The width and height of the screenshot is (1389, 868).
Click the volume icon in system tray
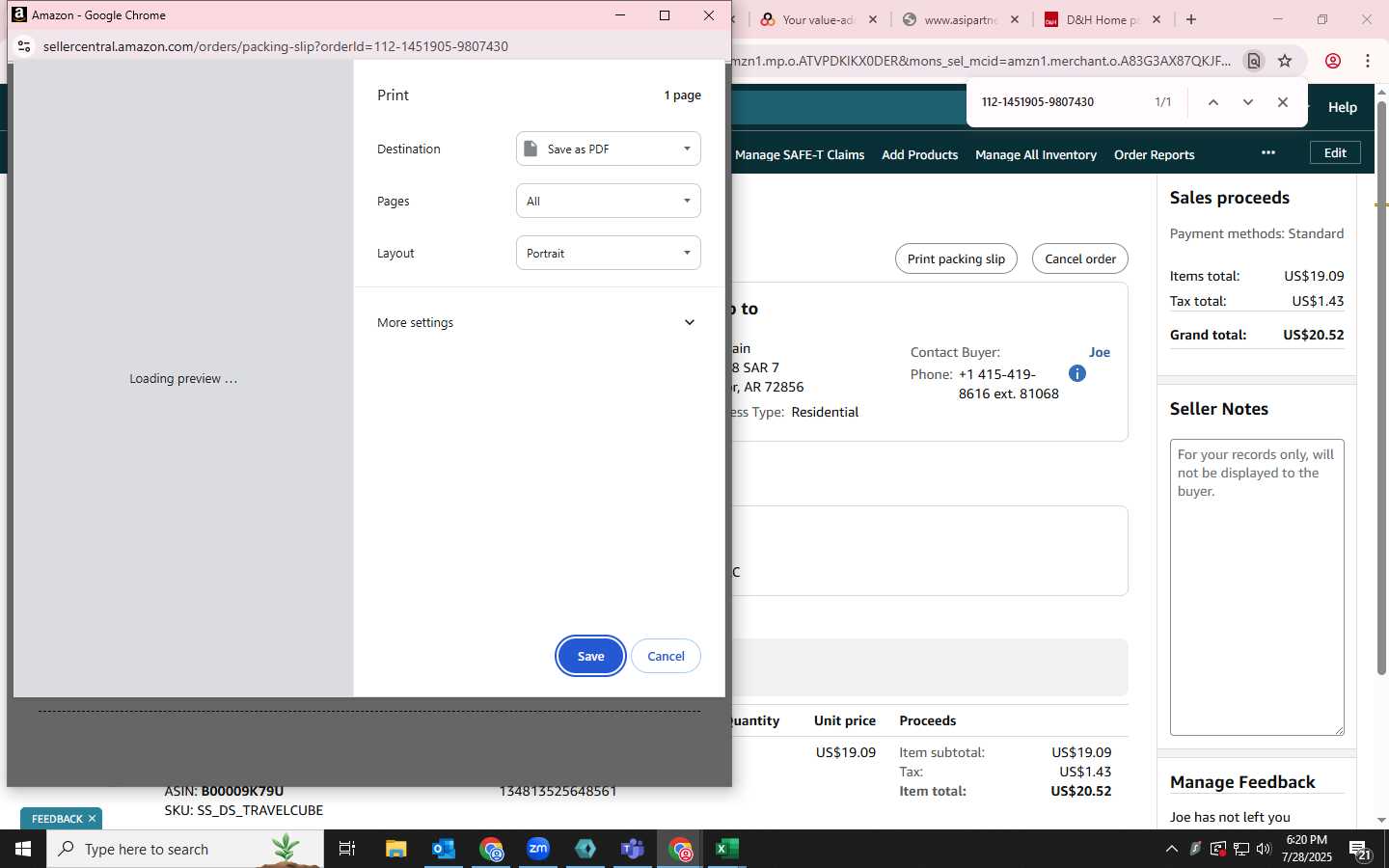point(1264,849)
